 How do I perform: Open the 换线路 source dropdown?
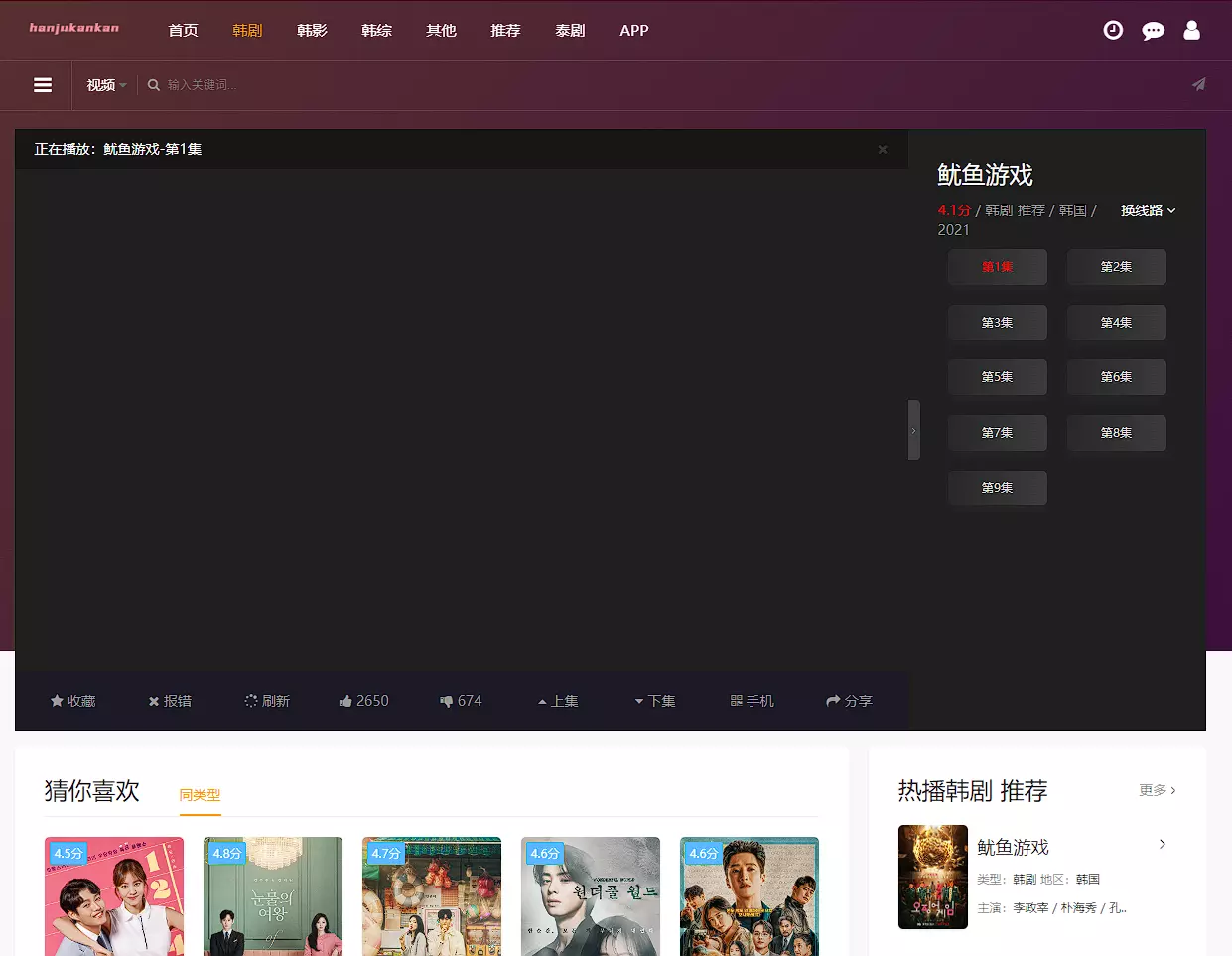point(1148,210)
